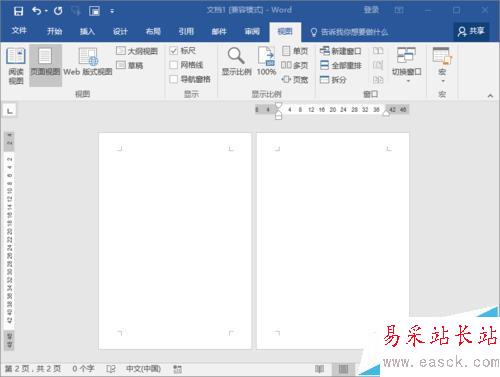This screenshot has height=377, width=500.
Task: Redo or repeat the last action
Action: pos(58,11)
